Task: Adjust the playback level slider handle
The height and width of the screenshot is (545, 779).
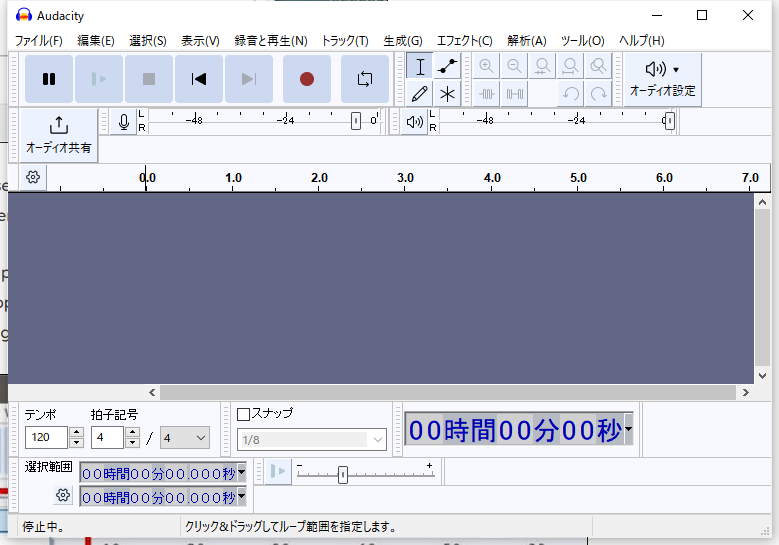Action: tap(670, 121)
